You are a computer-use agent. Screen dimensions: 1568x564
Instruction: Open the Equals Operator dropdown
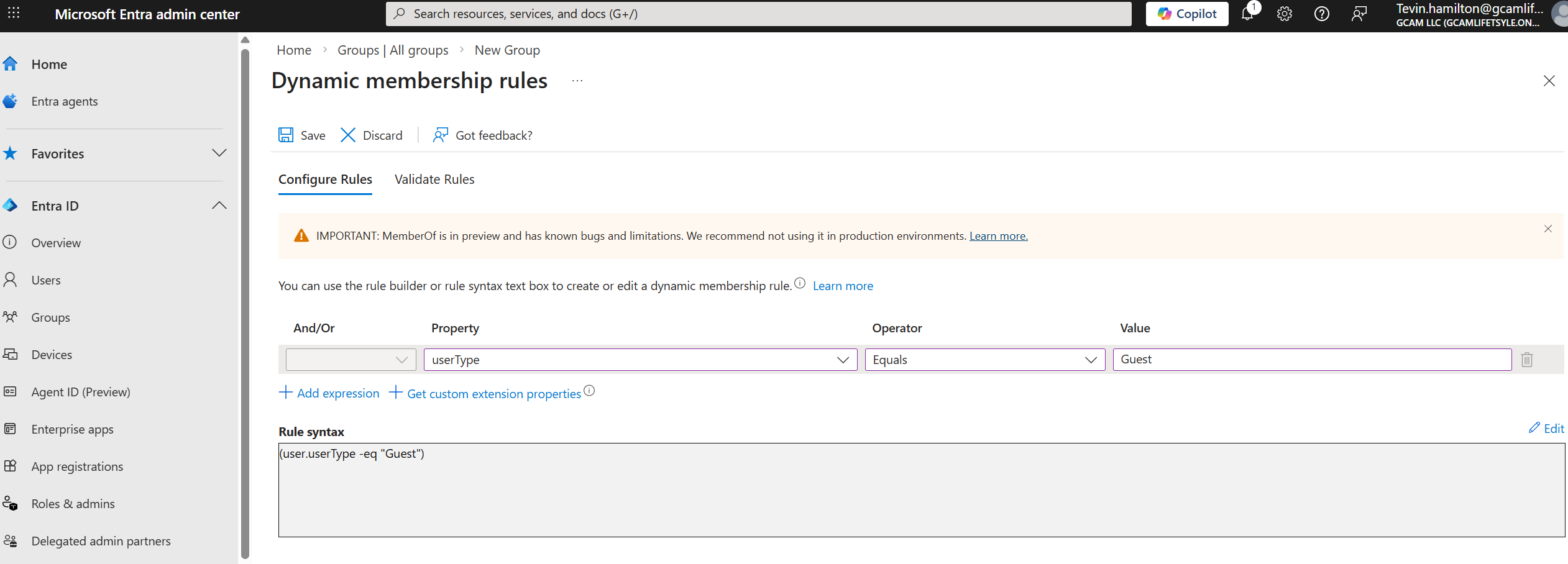pyautogui.click(x=985, y=360)
